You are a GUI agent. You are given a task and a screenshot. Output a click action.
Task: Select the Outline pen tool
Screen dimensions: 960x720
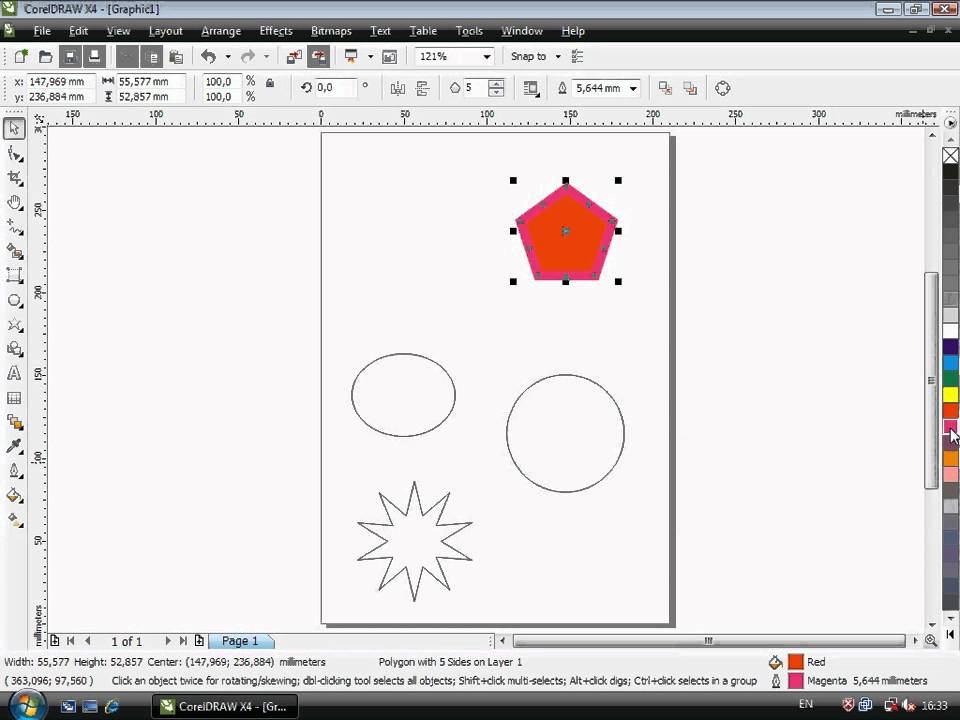(x=14, y=471)
